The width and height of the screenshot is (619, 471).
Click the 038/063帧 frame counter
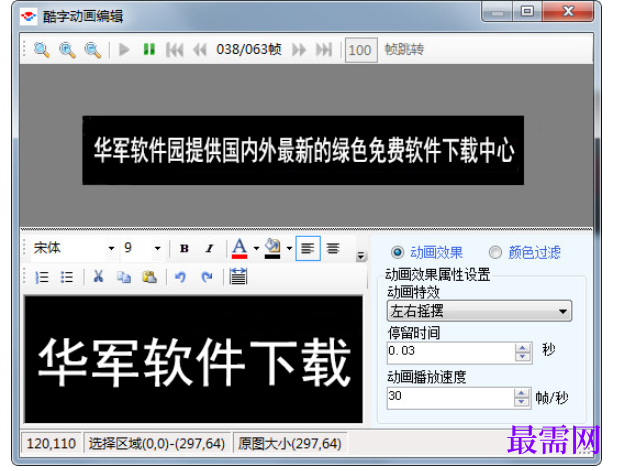point(249,49)
